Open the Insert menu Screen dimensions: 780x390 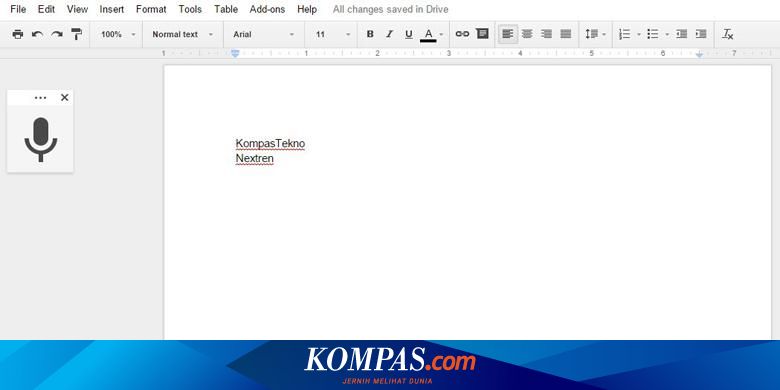click(x=111, y=9)
